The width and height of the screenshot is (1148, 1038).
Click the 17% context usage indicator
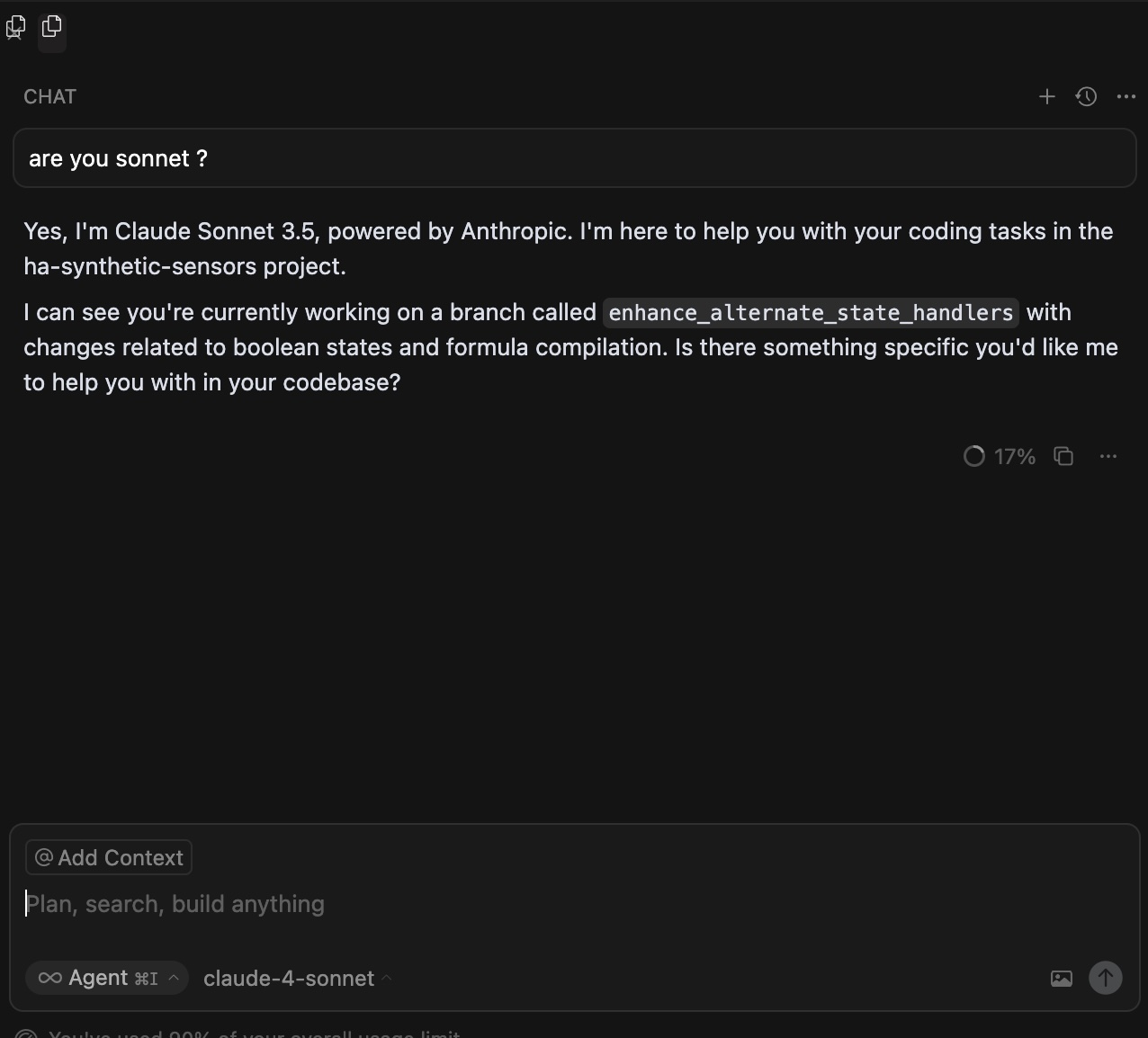1000,456
